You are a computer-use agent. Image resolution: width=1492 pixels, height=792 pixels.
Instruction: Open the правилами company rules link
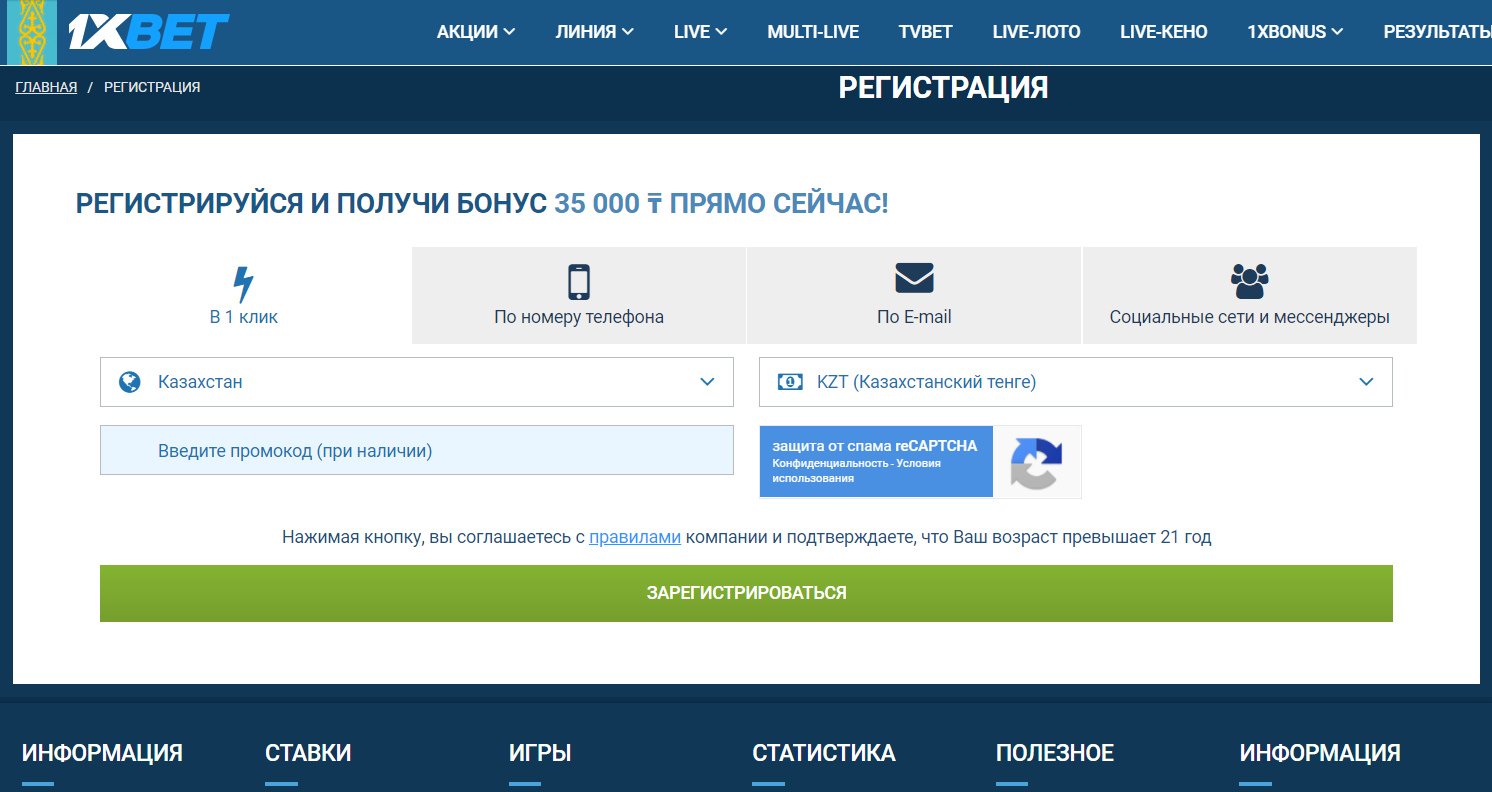[x=634, y=537]
